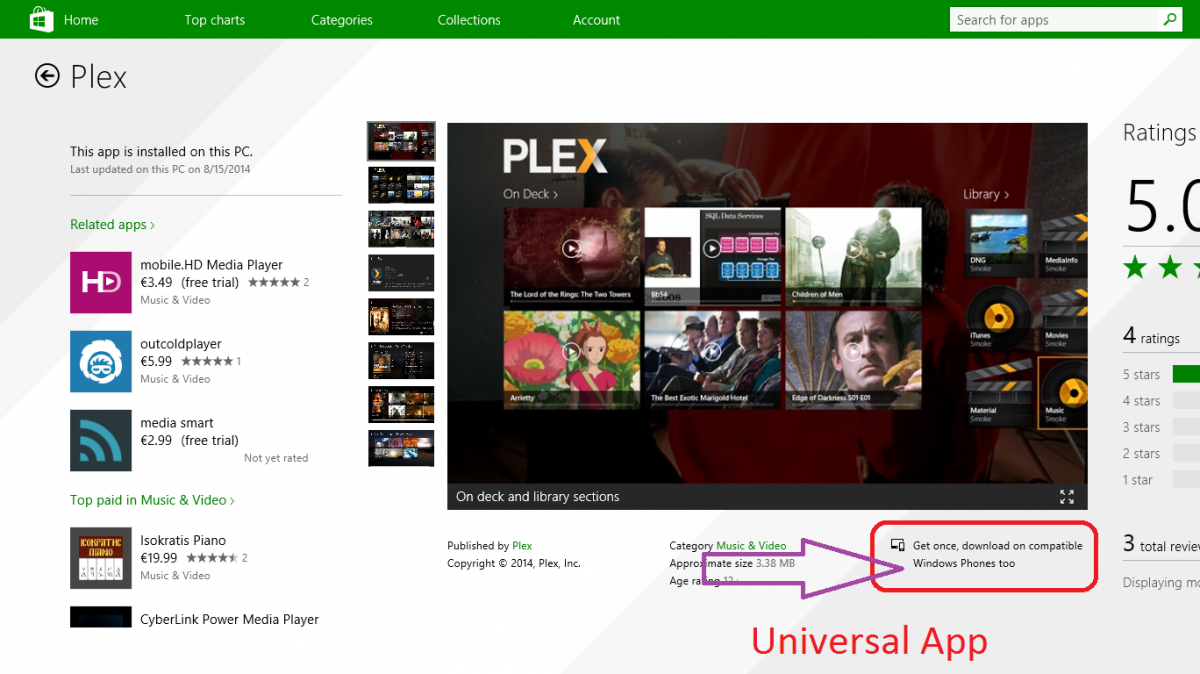The width and height of the screenshot is (1200, 674).
Task: Click the On deck and library sections caption
Action: 538,497
